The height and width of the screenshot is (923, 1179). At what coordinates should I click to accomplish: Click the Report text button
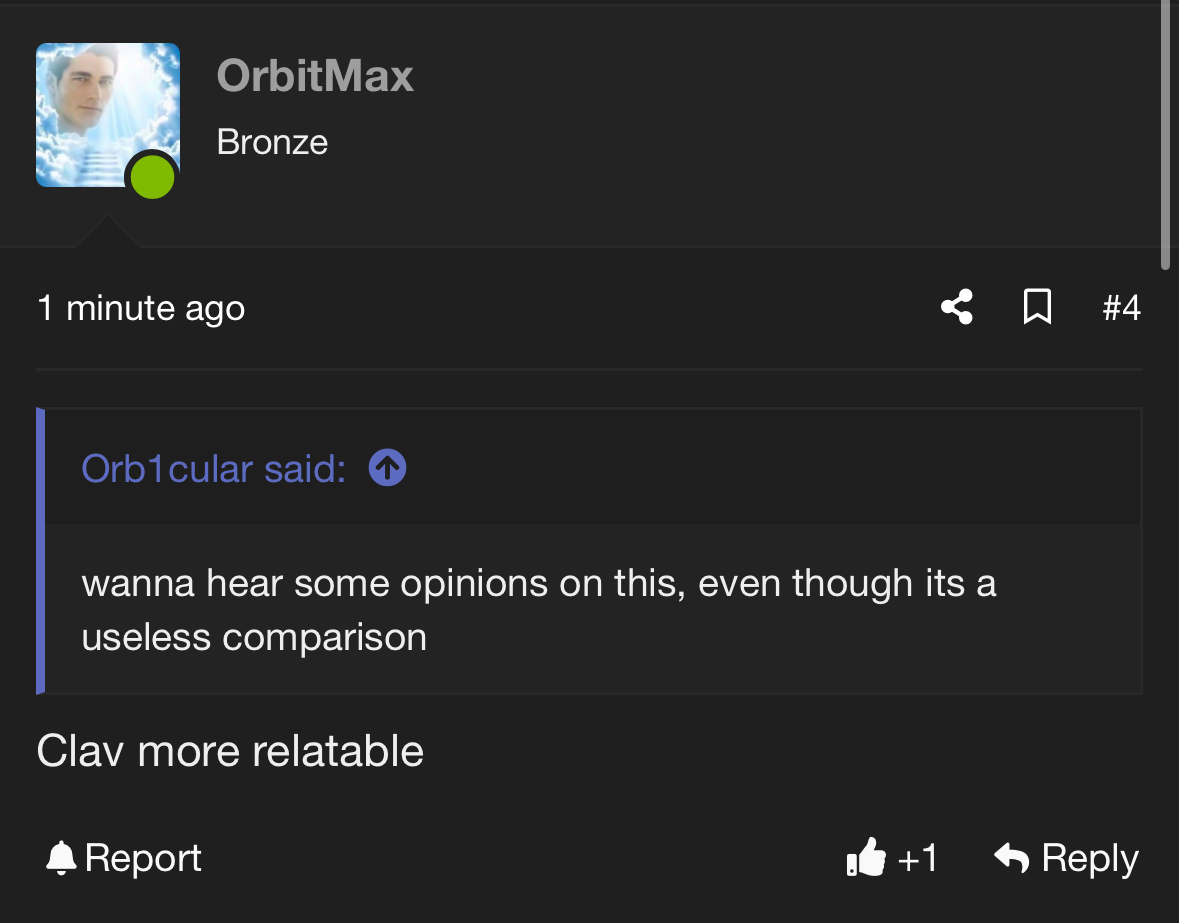pyautogui.click(x=143, y=858)
